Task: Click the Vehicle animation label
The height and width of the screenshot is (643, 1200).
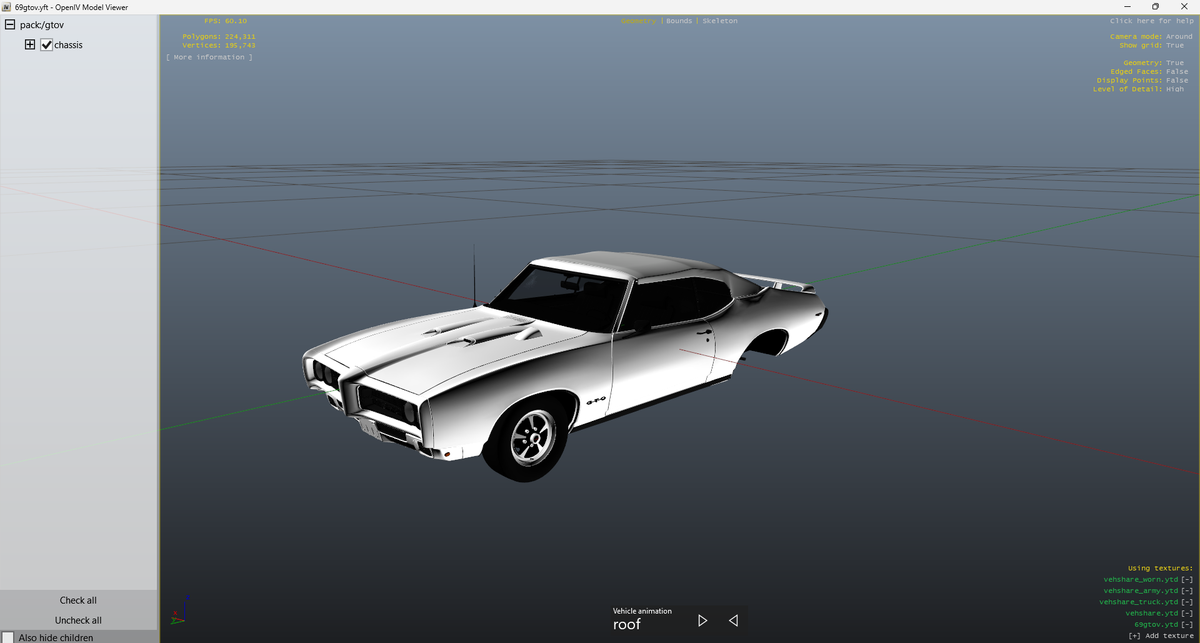Action: point(642,611)
